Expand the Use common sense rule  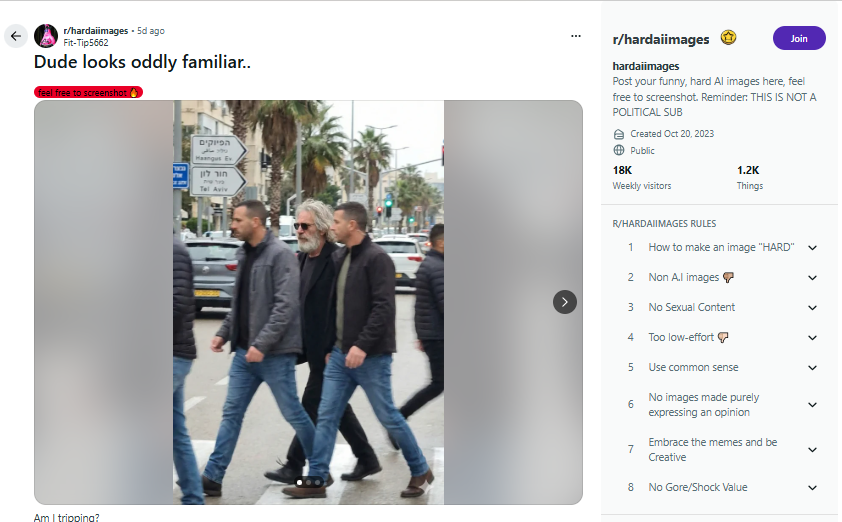click(812, 368)
